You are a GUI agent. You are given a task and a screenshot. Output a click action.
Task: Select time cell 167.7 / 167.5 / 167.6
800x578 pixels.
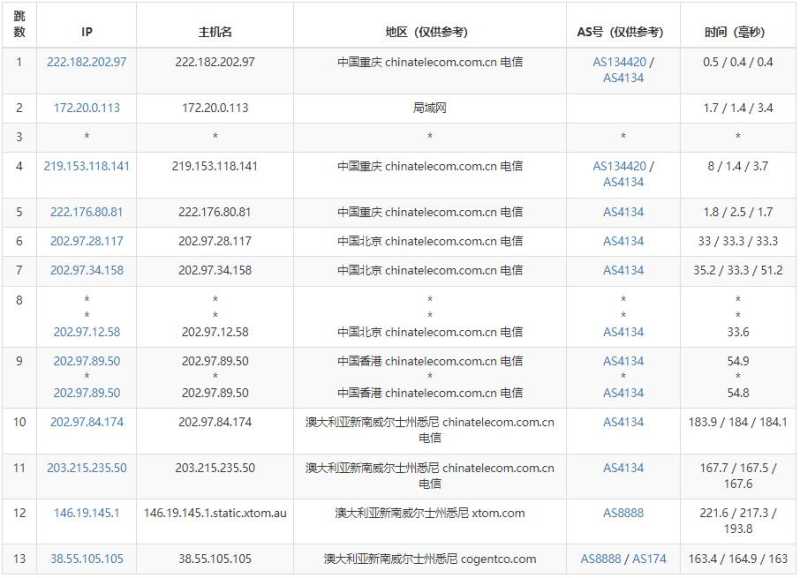pos(738,476)
